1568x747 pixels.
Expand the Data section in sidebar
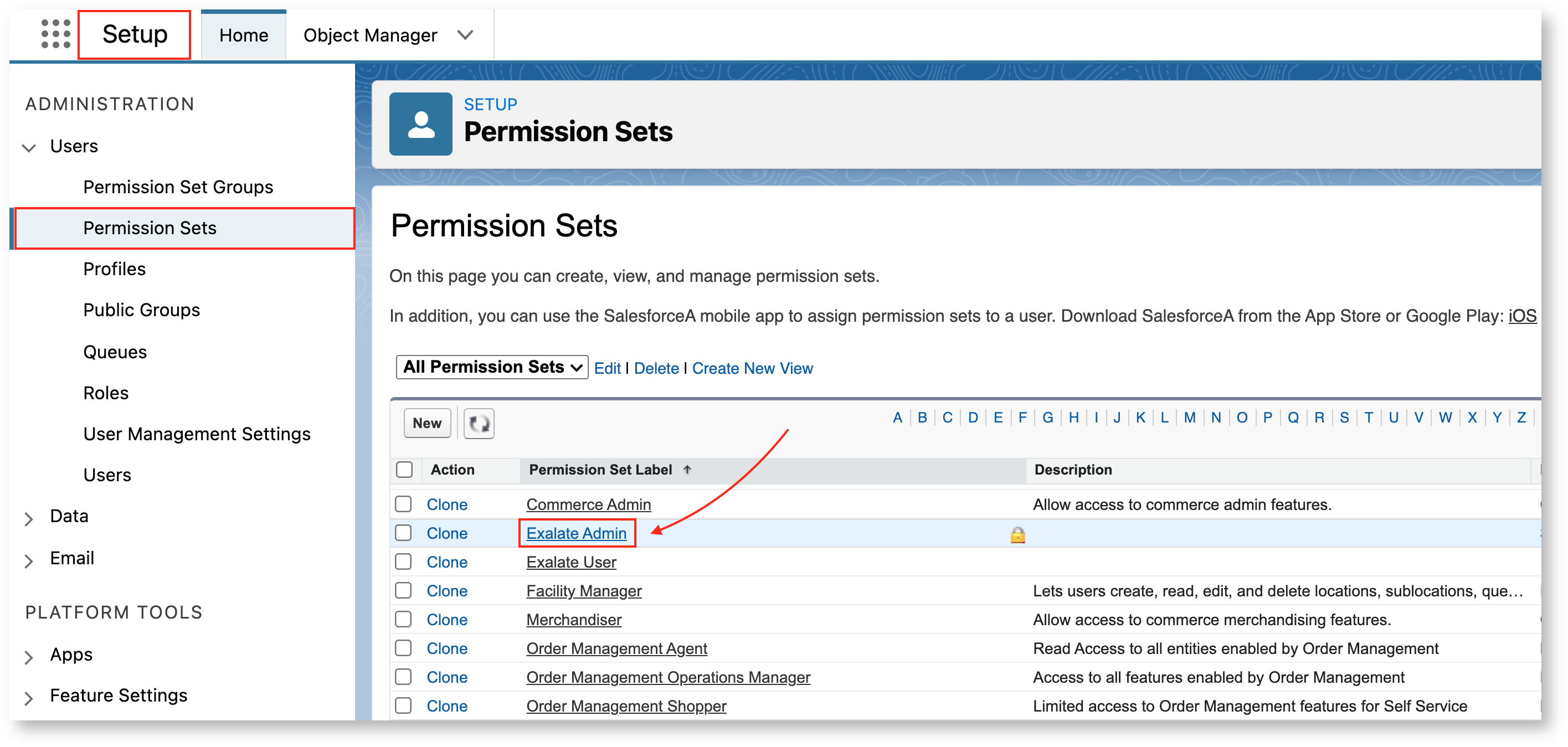coord(29,518)
